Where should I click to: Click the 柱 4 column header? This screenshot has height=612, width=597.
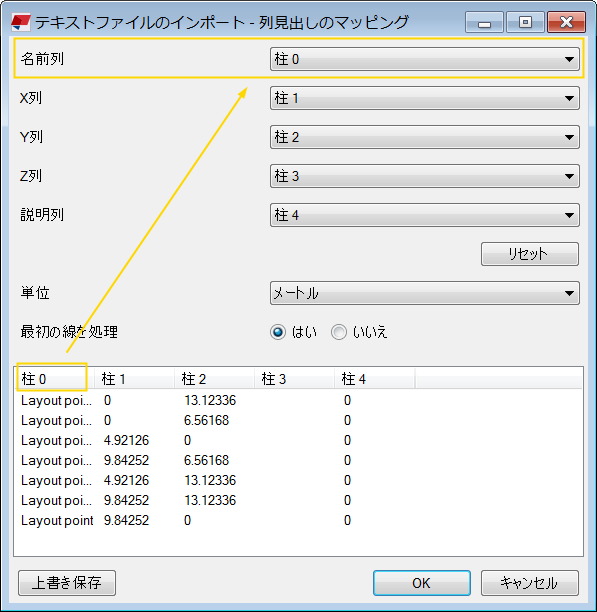375,379
